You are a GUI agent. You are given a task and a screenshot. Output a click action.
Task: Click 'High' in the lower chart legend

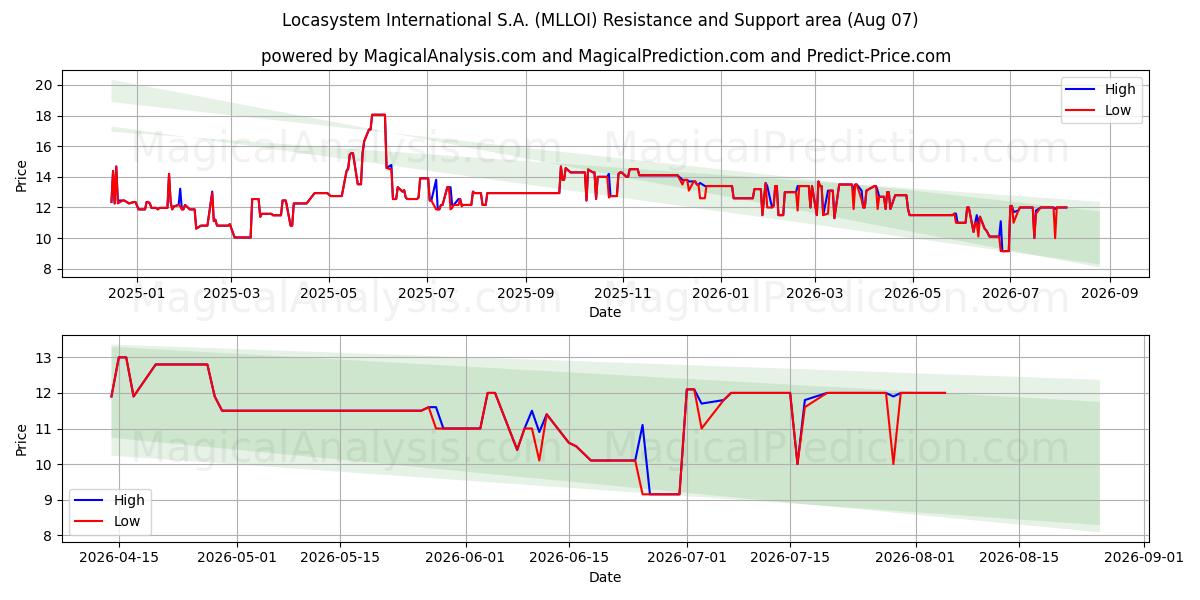click(128, 500)
